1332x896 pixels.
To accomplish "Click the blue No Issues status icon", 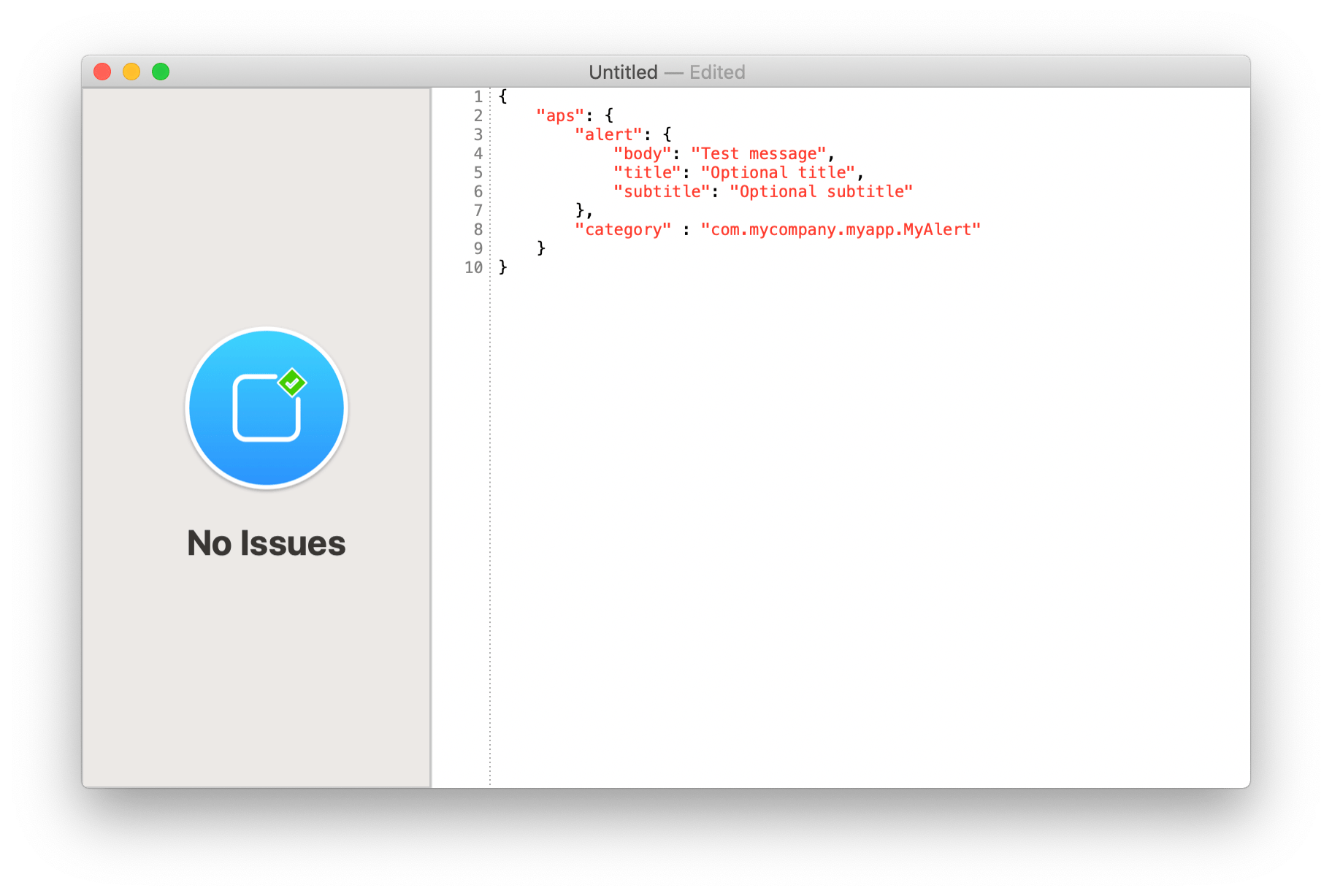I will (266, 407).
